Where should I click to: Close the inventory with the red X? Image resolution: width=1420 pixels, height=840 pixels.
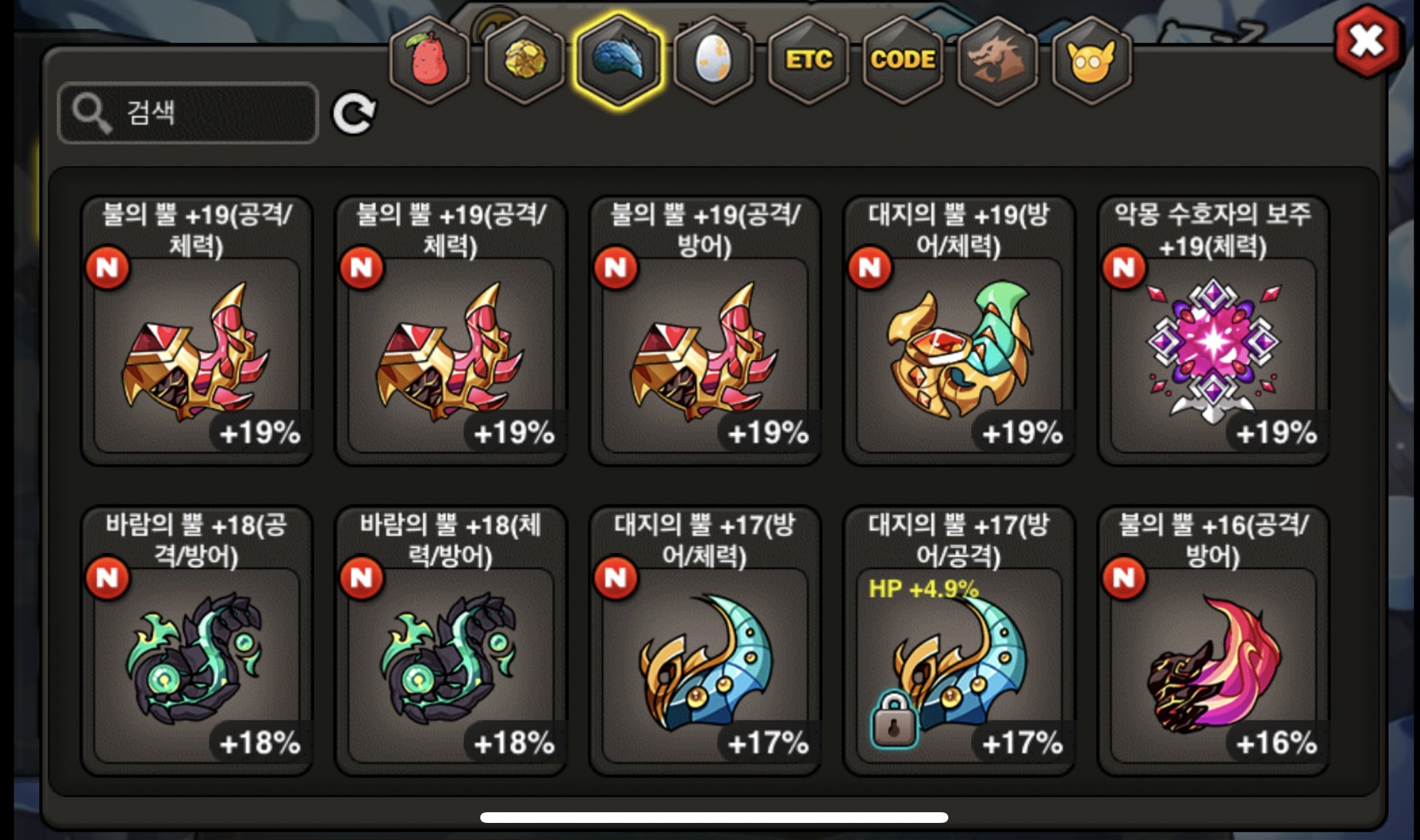pyautogui.click(x=1367, y=40)
